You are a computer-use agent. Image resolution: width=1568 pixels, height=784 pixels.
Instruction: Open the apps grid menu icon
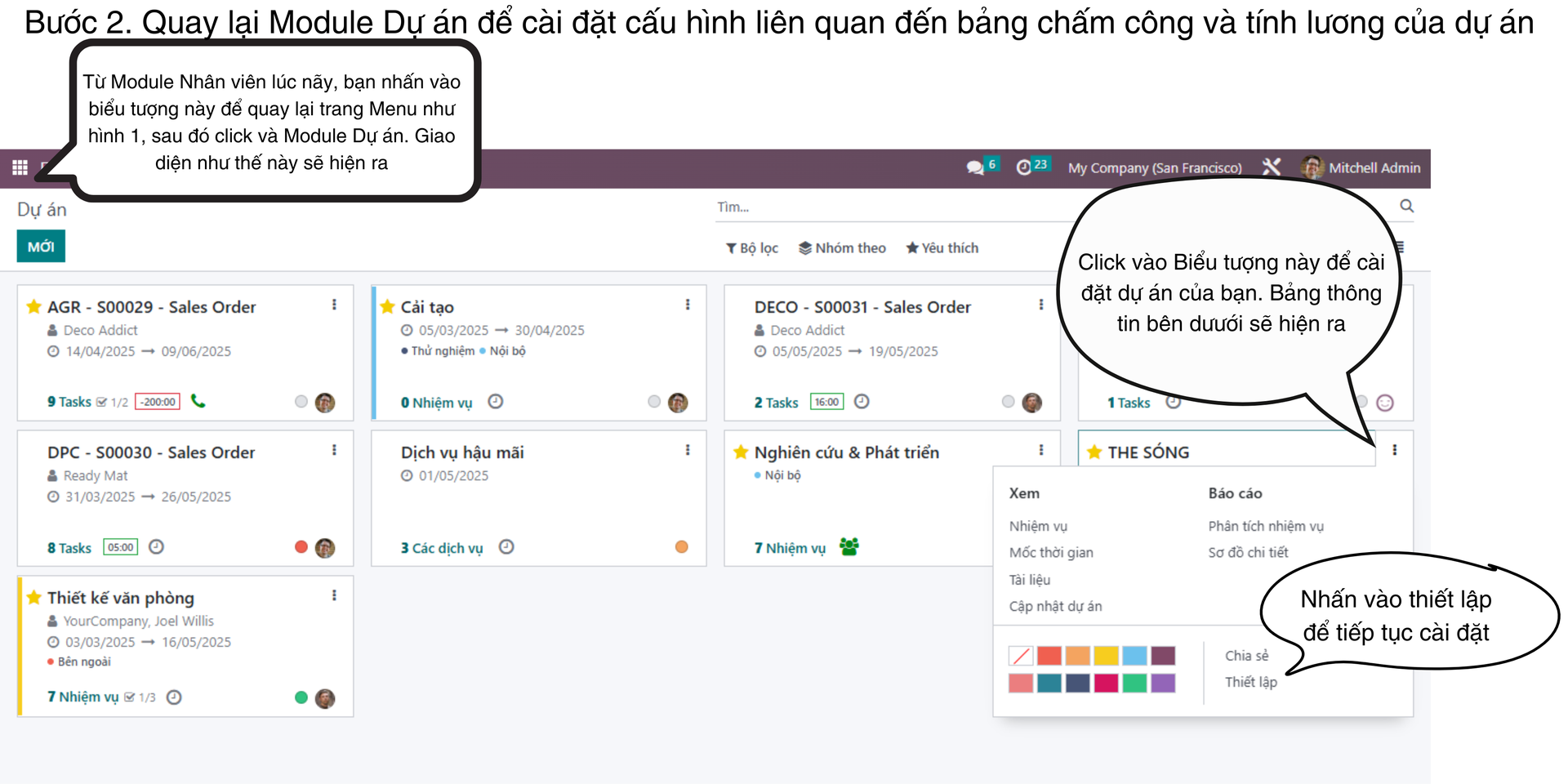[x=20, y=167]
